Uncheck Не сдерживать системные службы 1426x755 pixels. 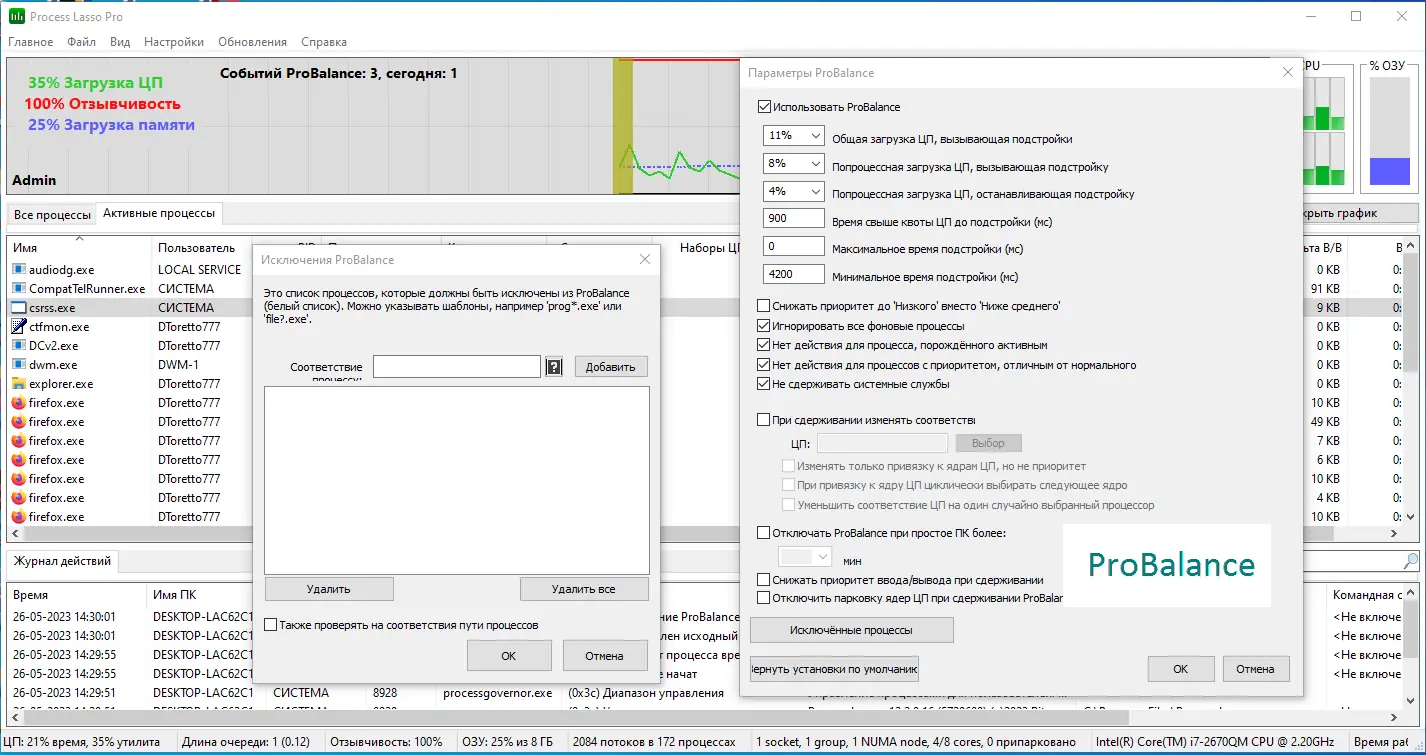[765, 384]
